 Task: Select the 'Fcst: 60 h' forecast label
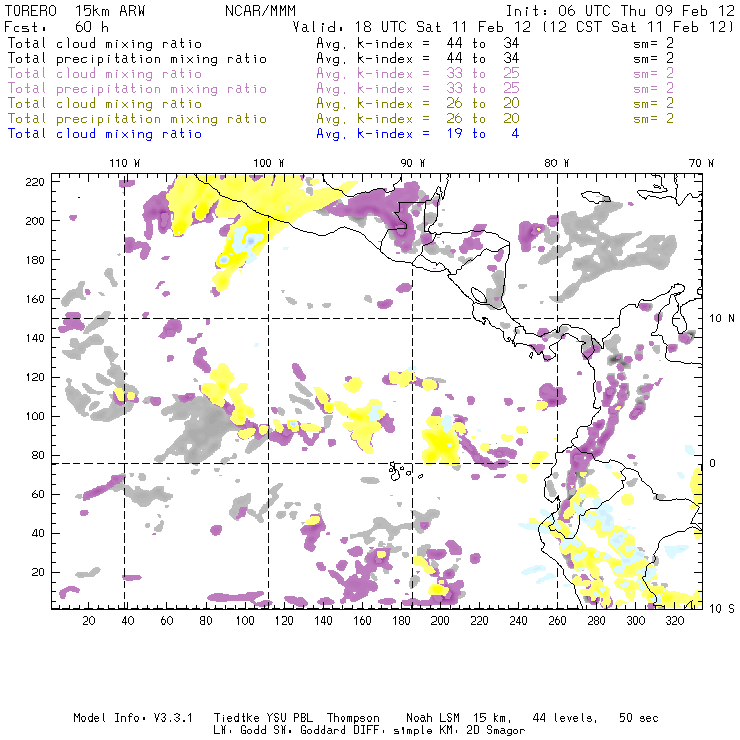(56, 27)
